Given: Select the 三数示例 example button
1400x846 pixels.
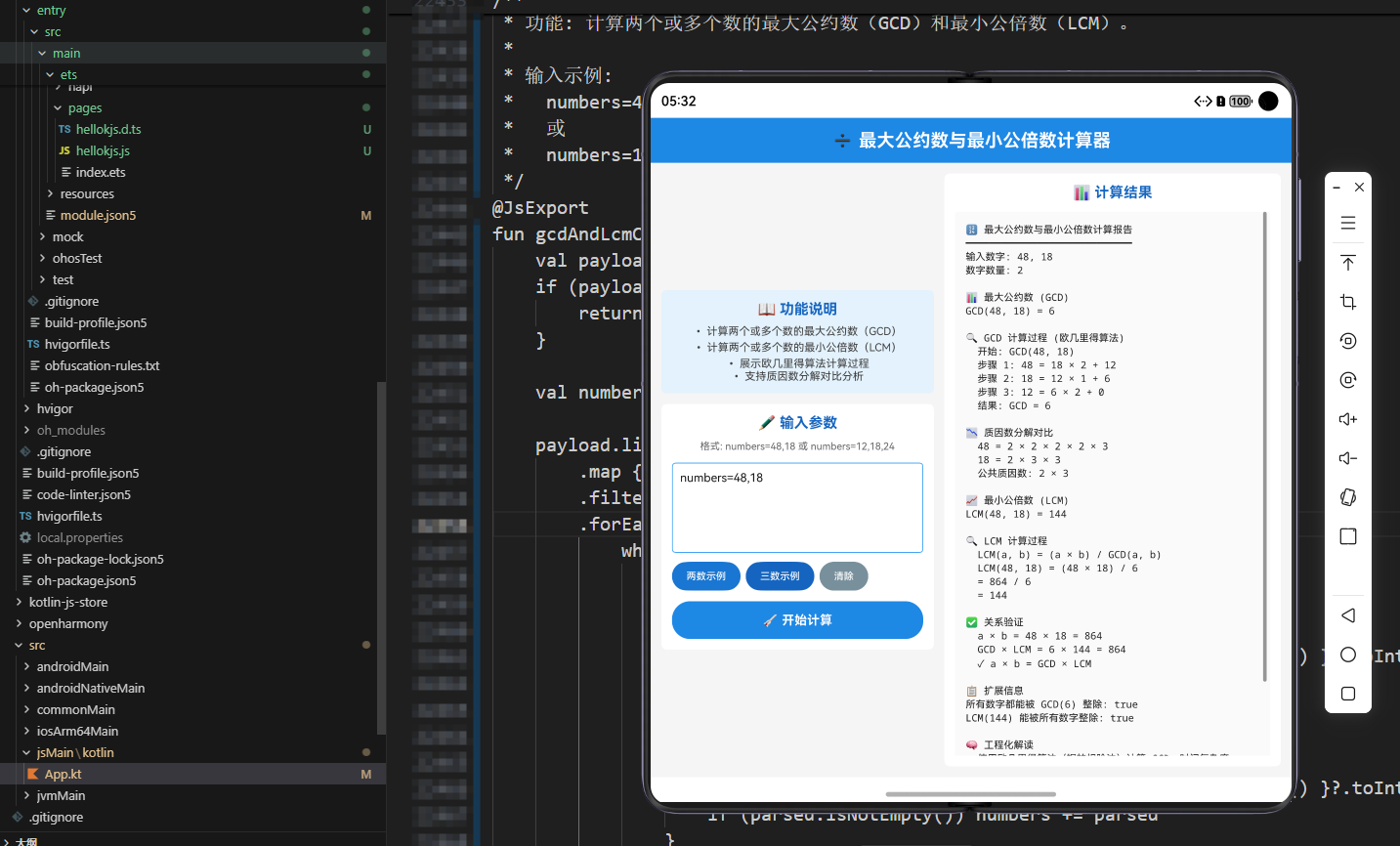Looking at the screenshot, I should [780, 576].
